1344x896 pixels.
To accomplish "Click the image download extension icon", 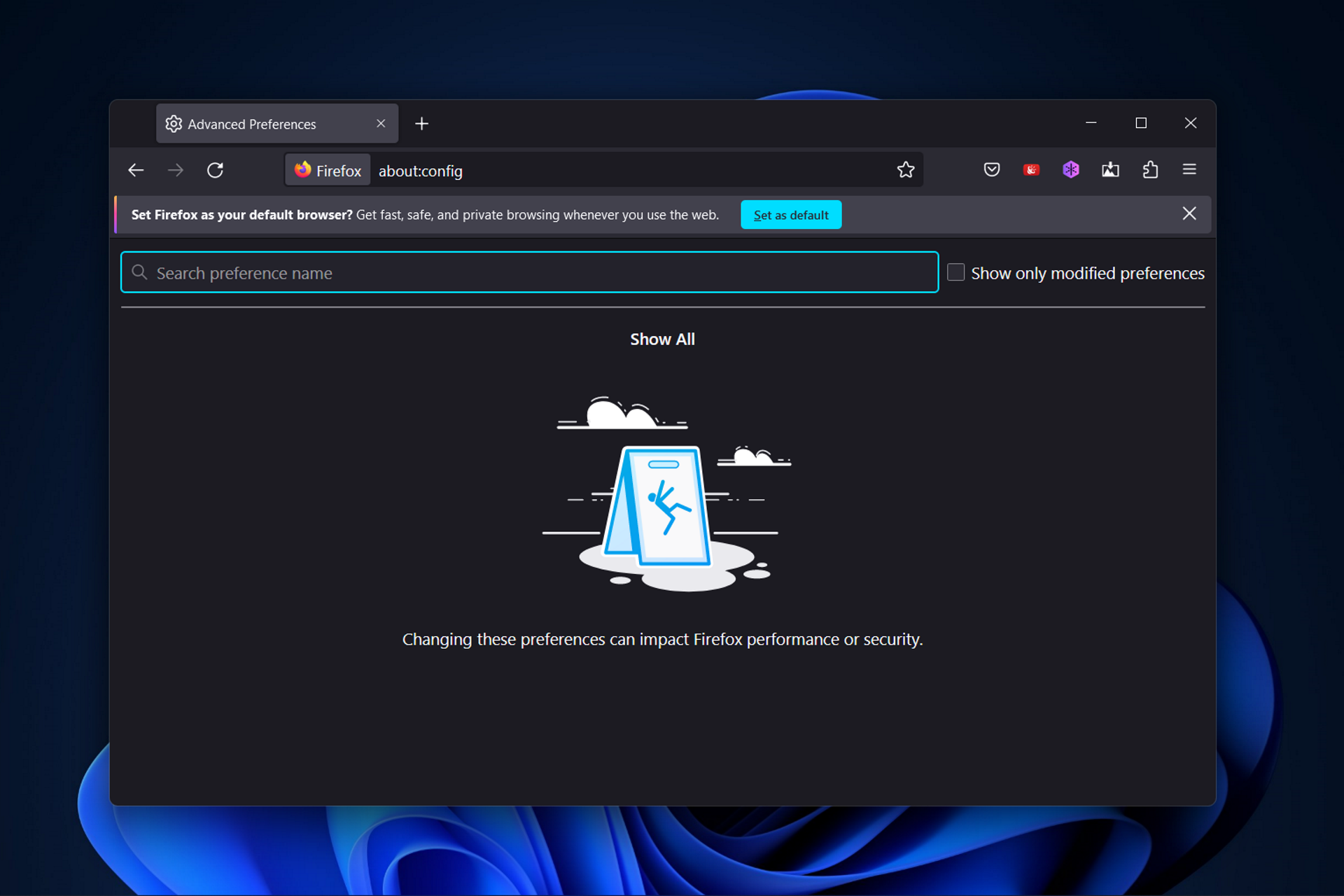I will click(1110, 169).
